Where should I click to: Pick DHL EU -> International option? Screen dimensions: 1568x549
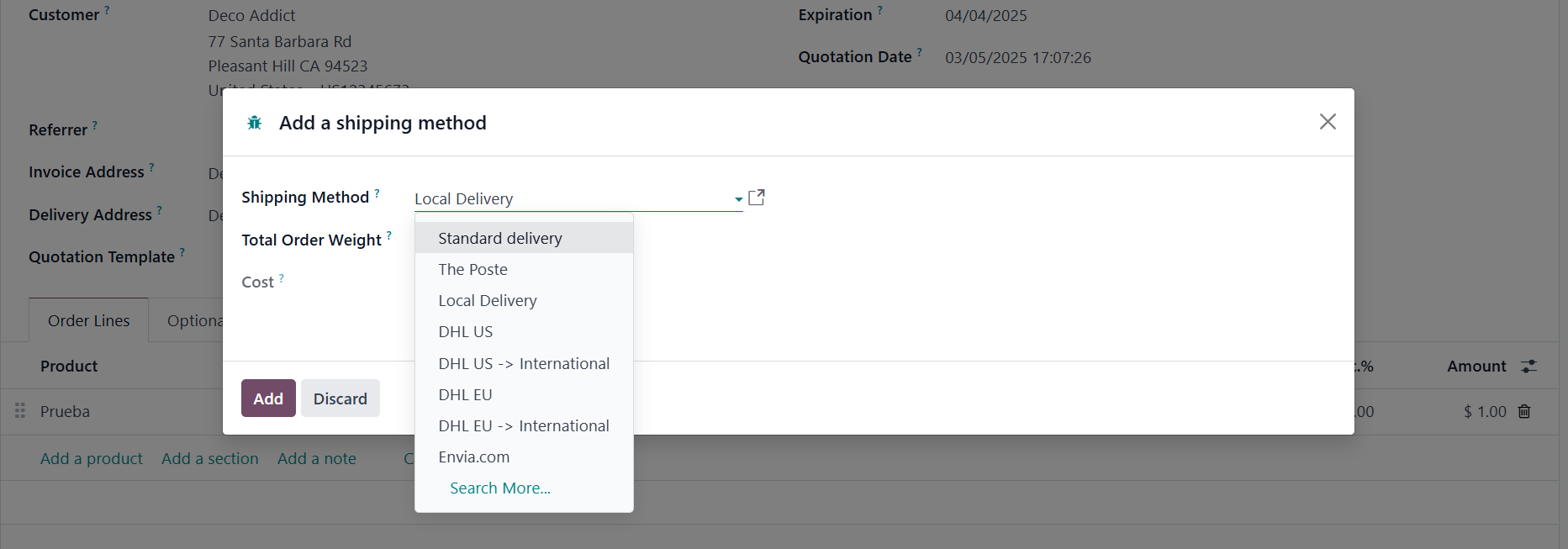point(523,425)
